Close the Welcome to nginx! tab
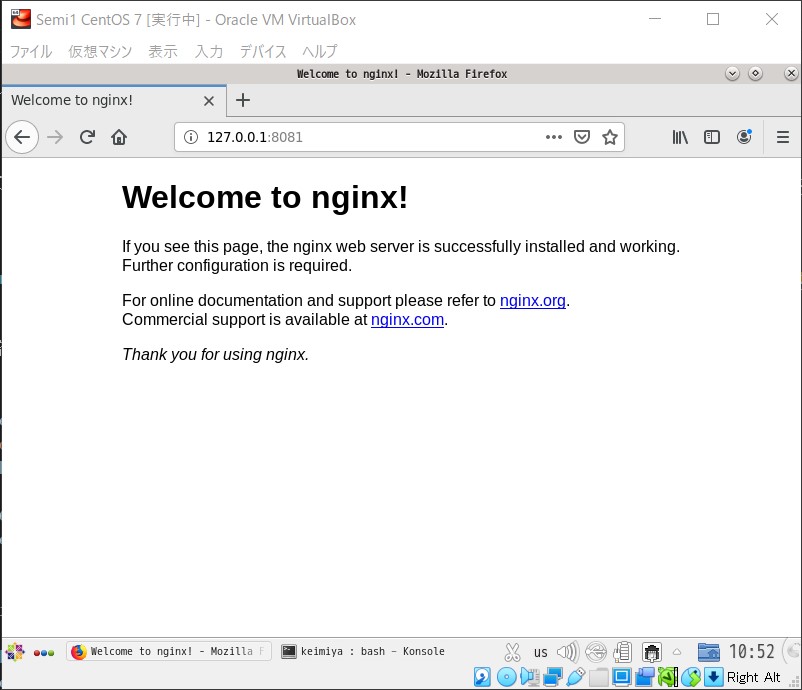802x690 pixels. click(209, 101)
